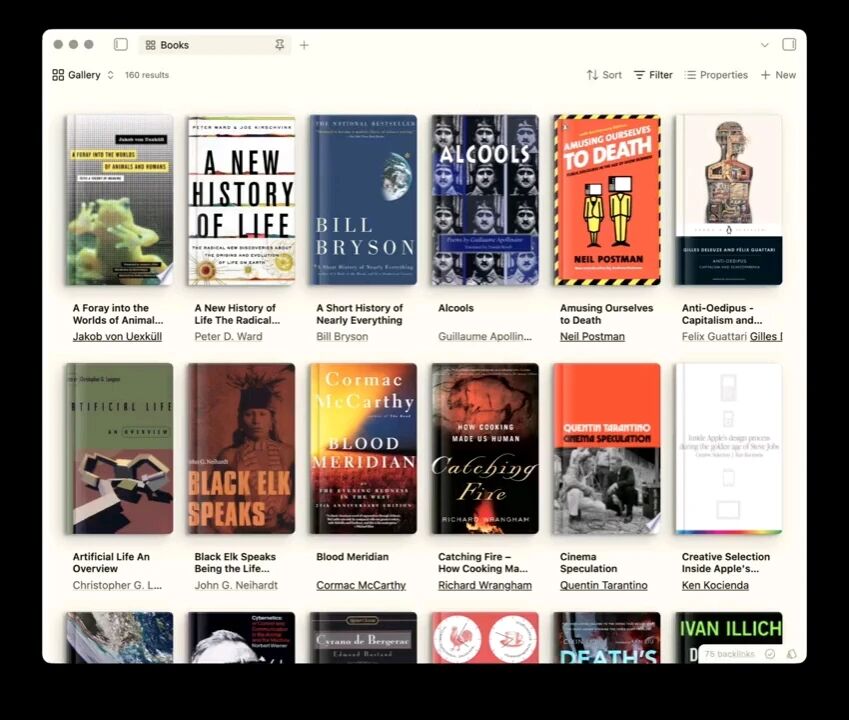This screenshot has height=720, width=849.
Task: Click the sync checkmark status icon
Action: [x=770, y=654]
